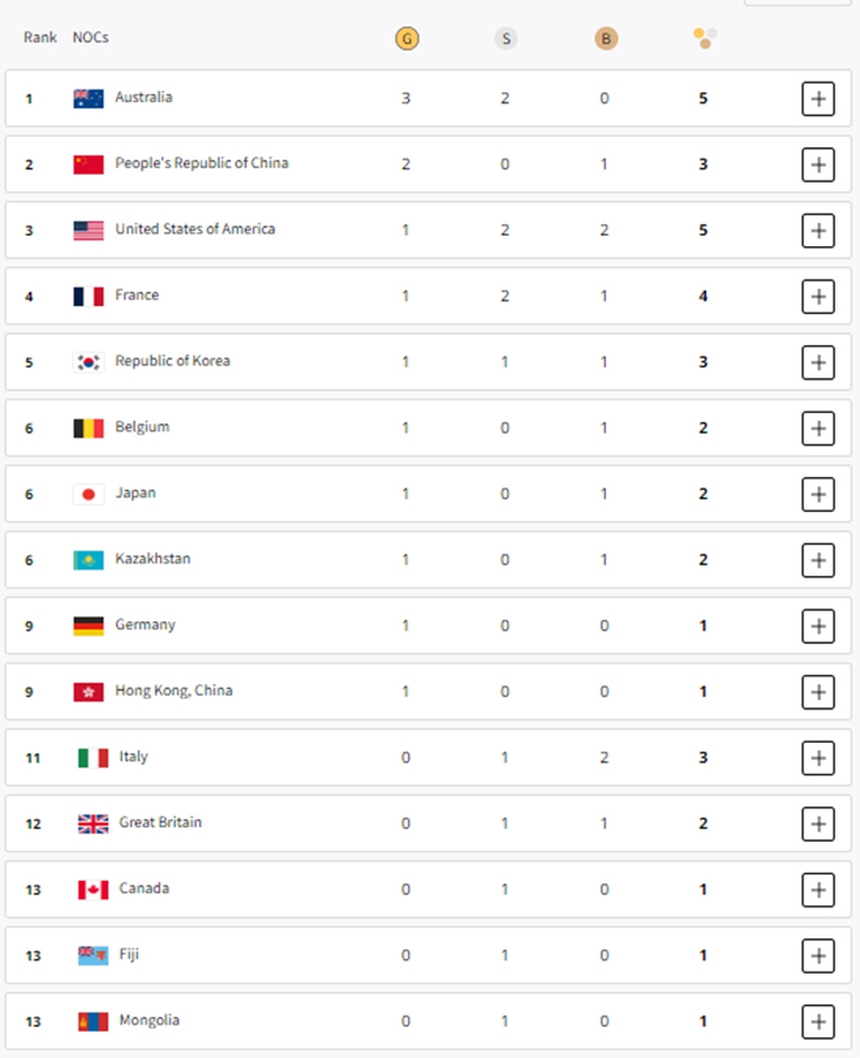The height and width of the screenshot is (1058, 860).
Task: Expand the Fiji medal details row
Action: 818,956
